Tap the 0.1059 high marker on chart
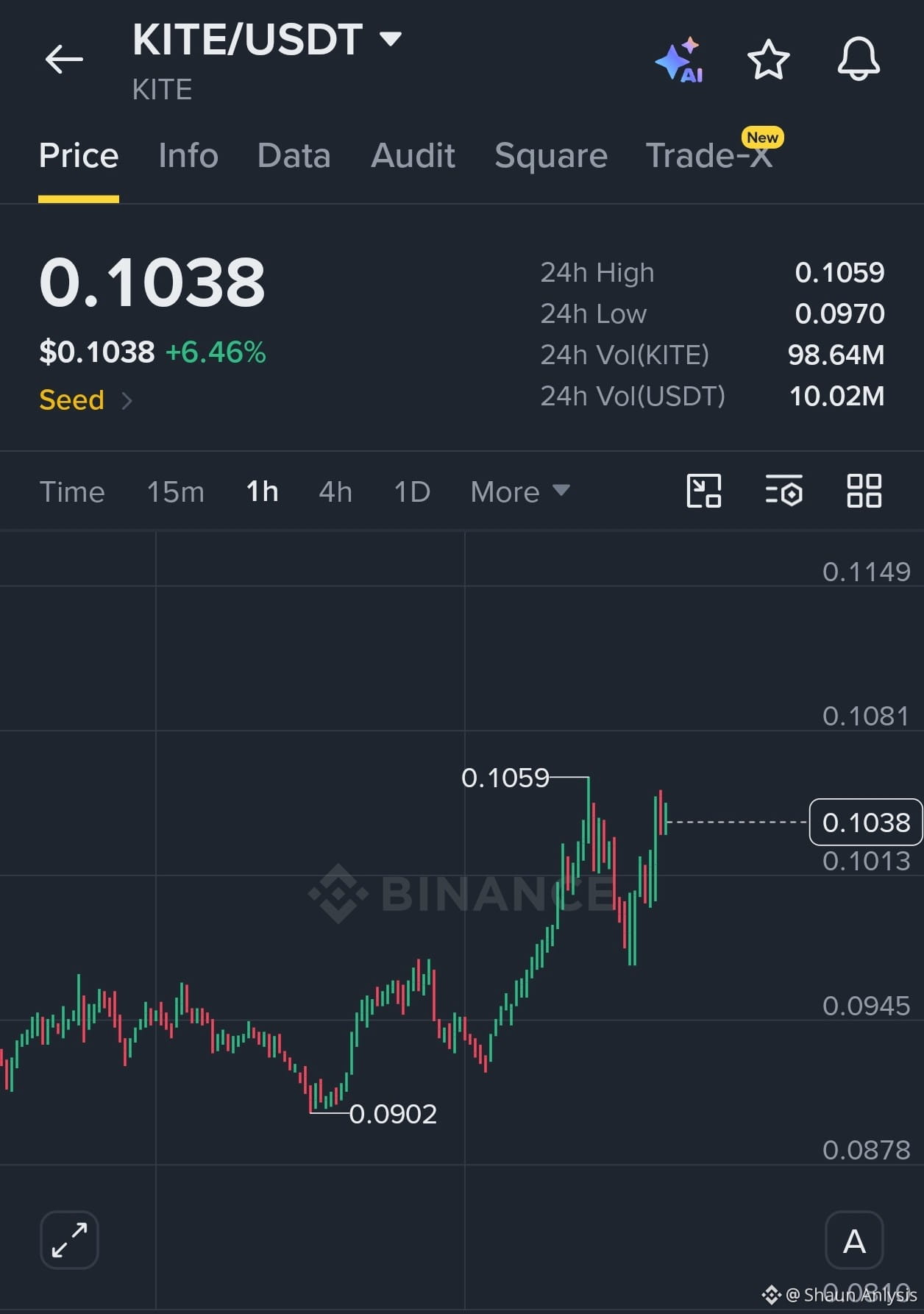The image size is (924, 1314). pyautogui.click(x=505, y=778)
